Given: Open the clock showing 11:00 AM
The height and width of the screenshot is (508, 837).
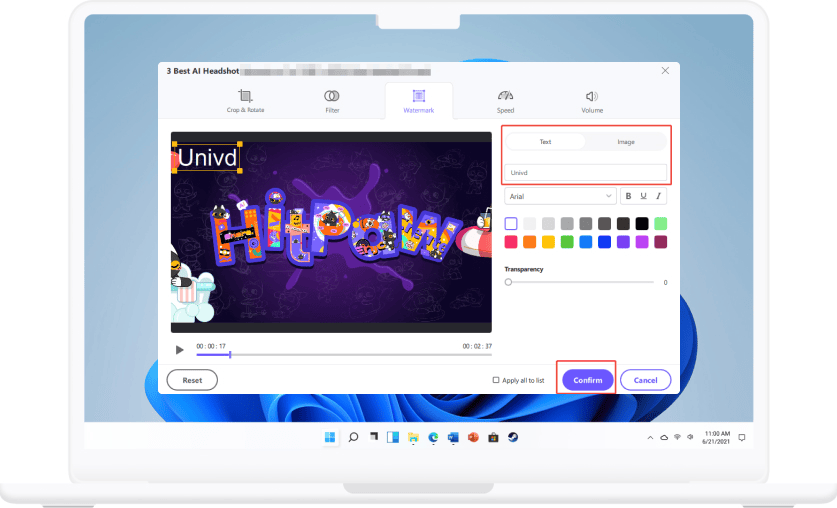Looking at the screenshot, I should click(x=716, y=438).
